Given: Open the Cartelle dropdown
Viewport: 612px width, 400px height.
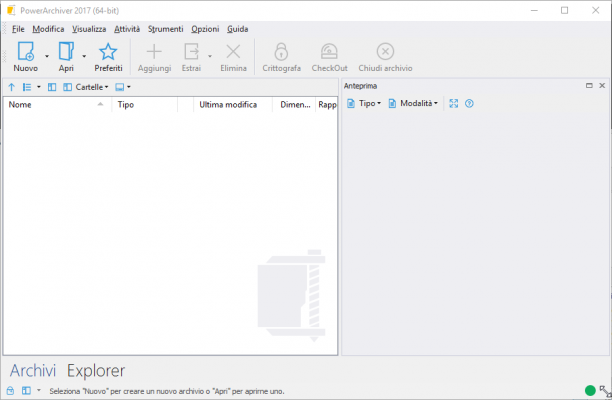Looking at the screenshot, I should (x=86, y=87).
